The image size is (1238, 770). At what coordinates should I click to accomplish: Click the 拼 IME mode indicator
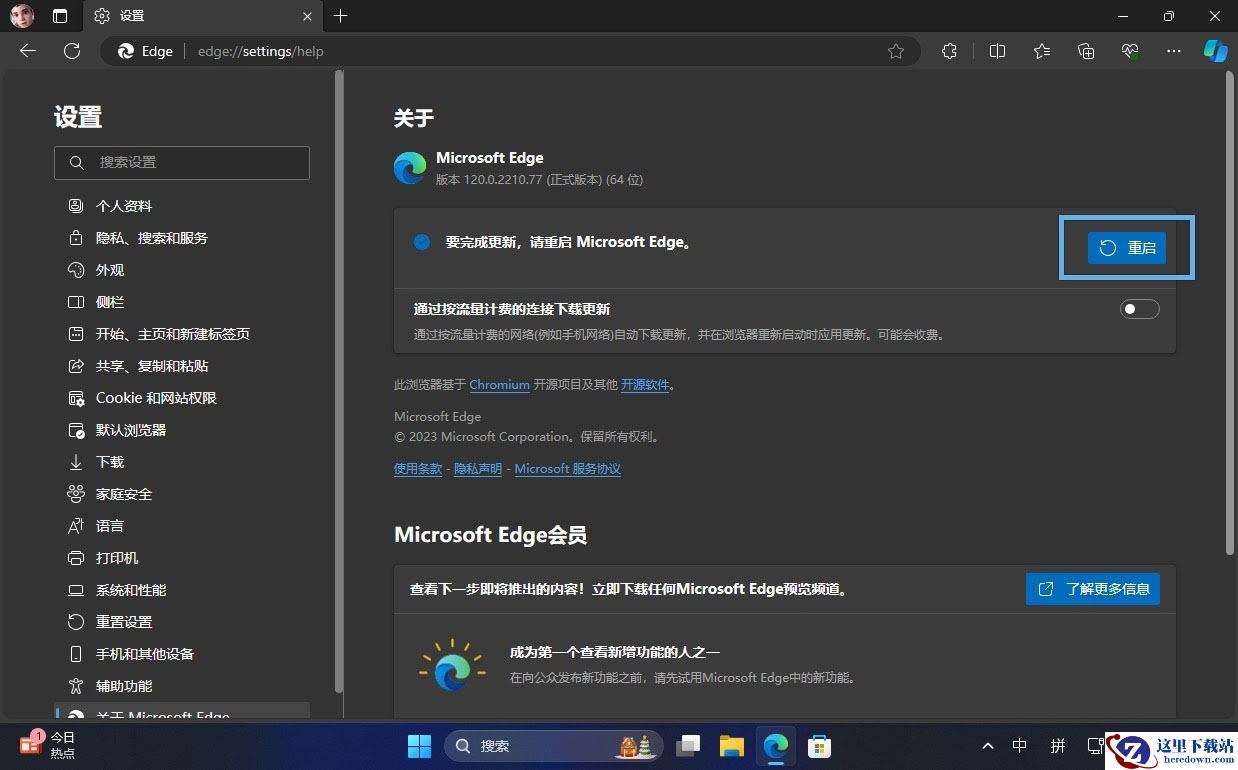coord(1058,746)
